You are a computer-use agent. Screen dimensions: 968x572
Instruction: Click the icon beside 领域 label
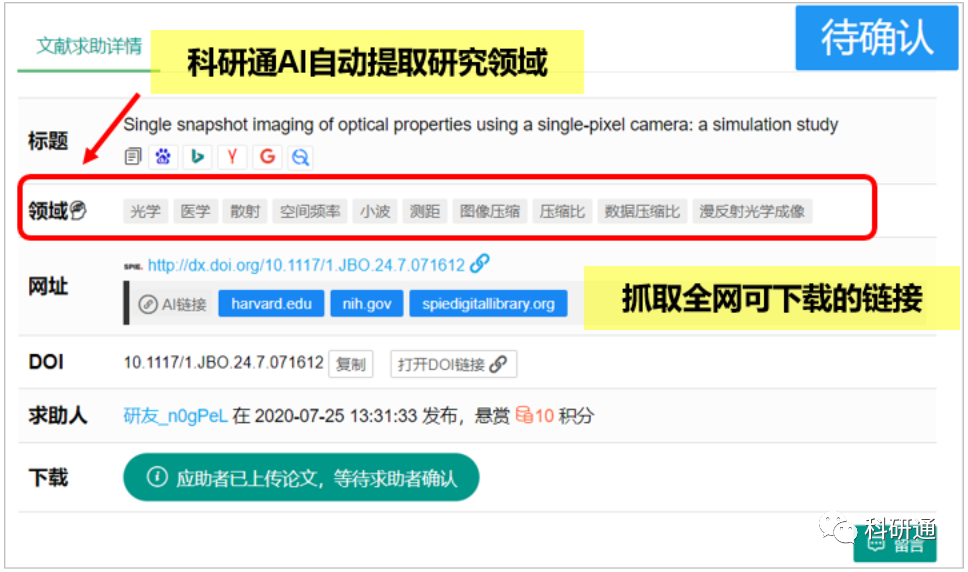[78, 210]
